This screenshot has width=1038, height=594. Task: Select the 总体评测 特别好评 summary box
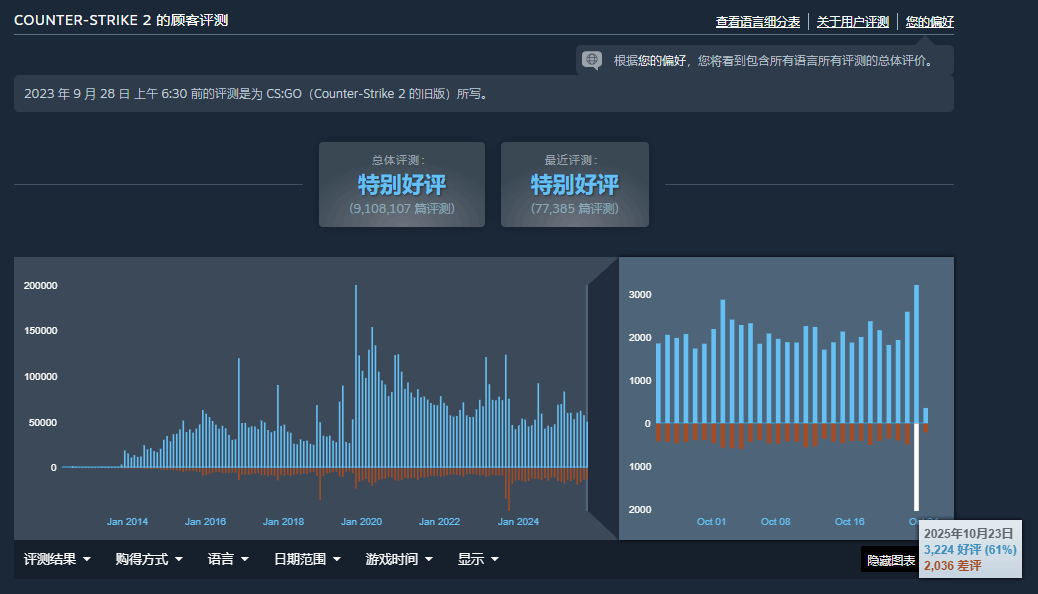pyautogui.click(x=401, y=184)
